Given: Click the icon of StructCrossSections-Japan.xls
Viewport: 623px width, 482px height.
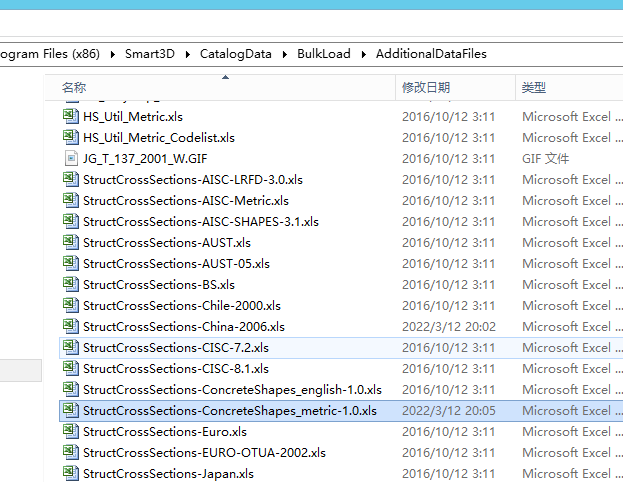Looking at the screenshot, I should 71,473.
